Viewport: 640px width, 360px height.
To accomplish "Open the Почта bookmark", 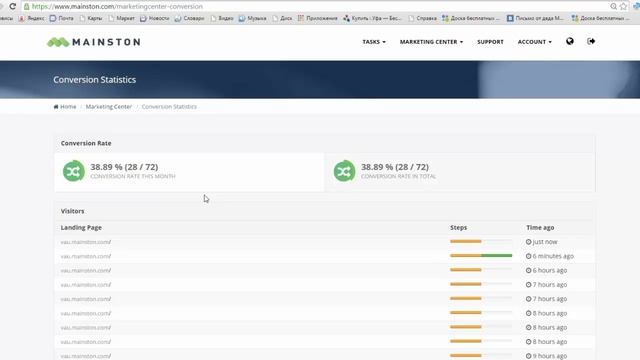I will coord(62,18).
